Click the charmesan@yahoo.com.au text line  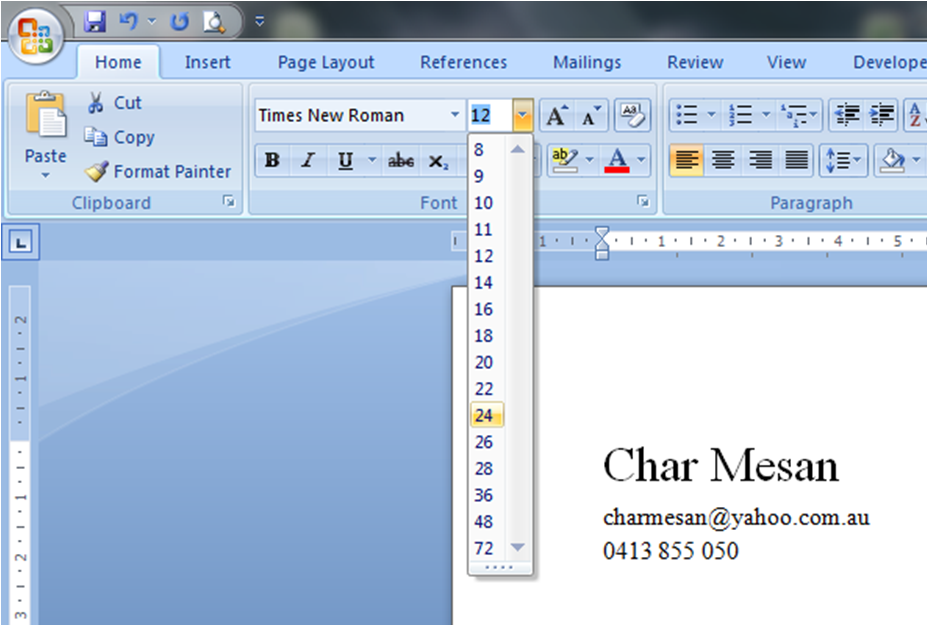[736, 518]
